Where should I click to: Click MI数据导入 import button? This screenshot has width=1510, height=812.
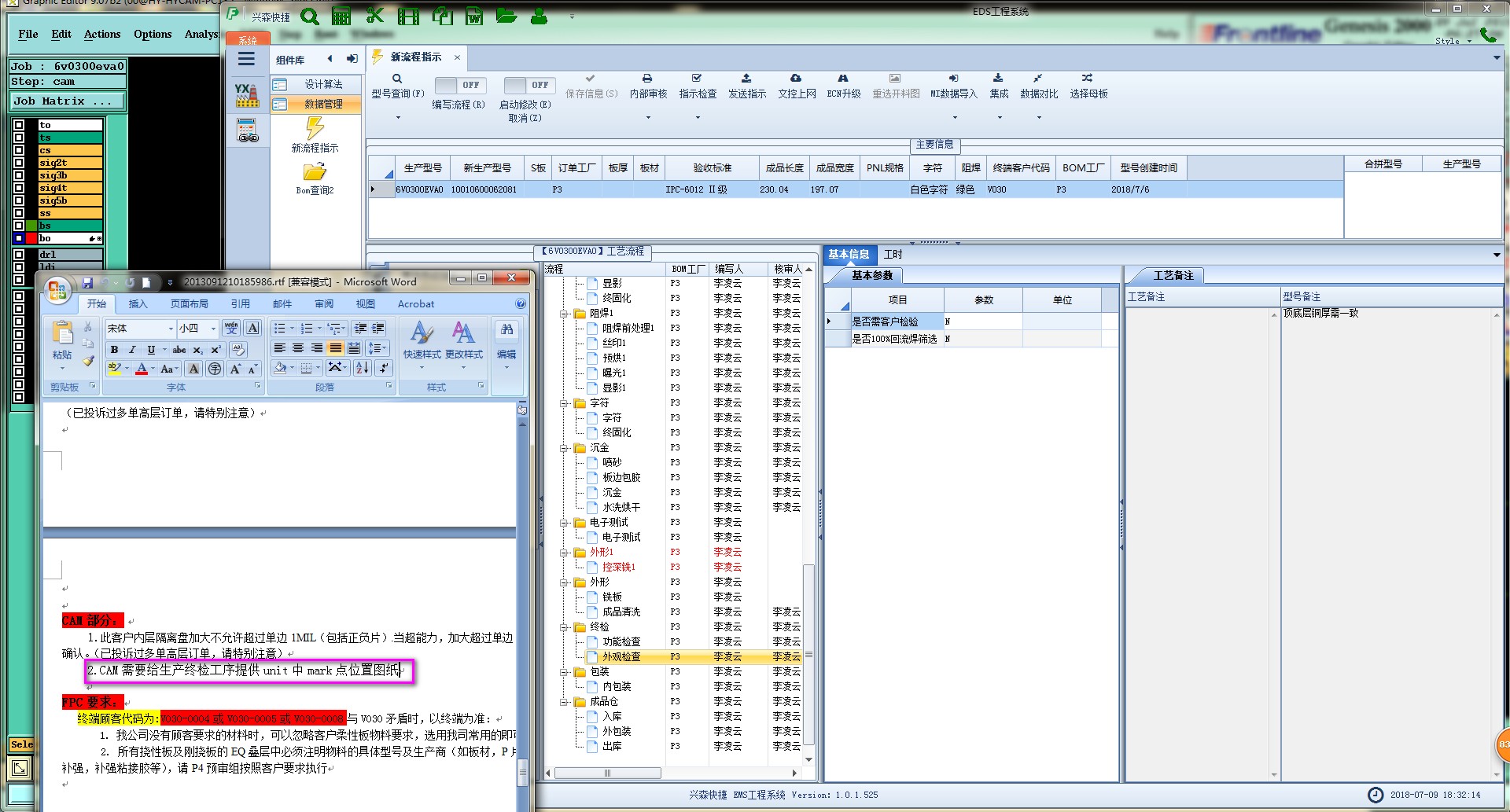click(953, 86)
